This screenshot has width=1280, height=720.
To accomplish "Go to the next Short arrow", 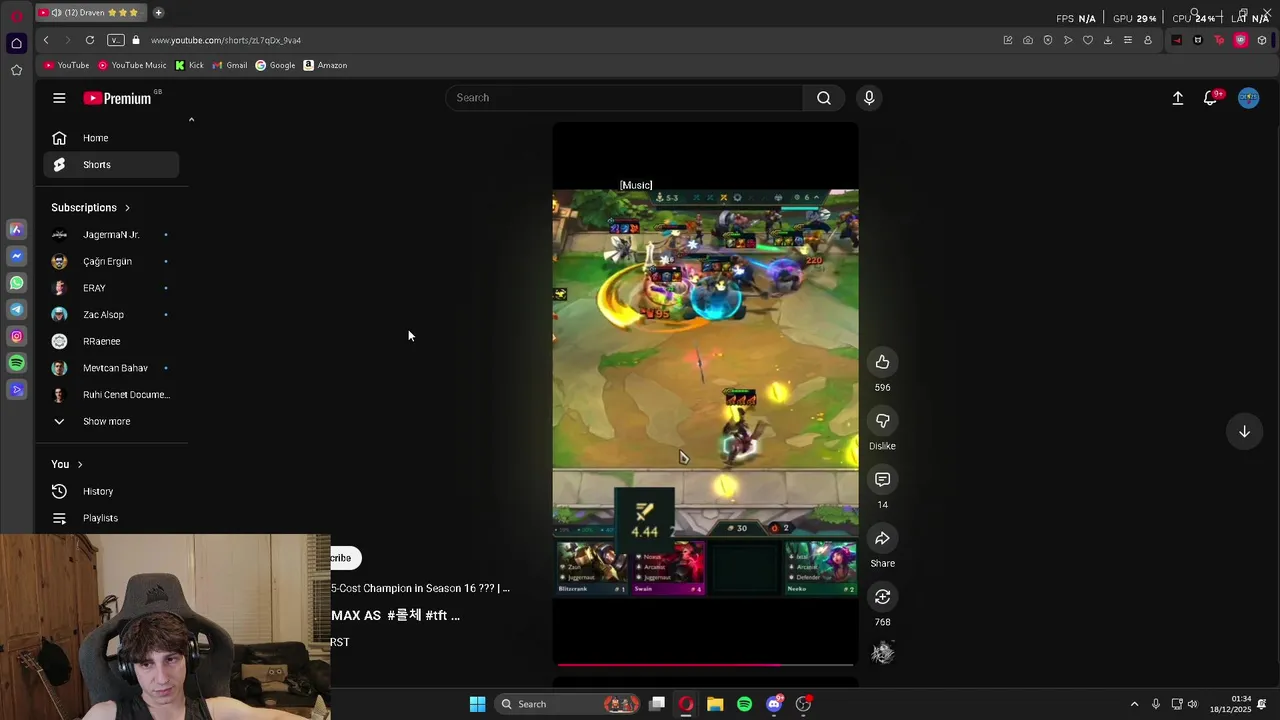I will 1244,431.
